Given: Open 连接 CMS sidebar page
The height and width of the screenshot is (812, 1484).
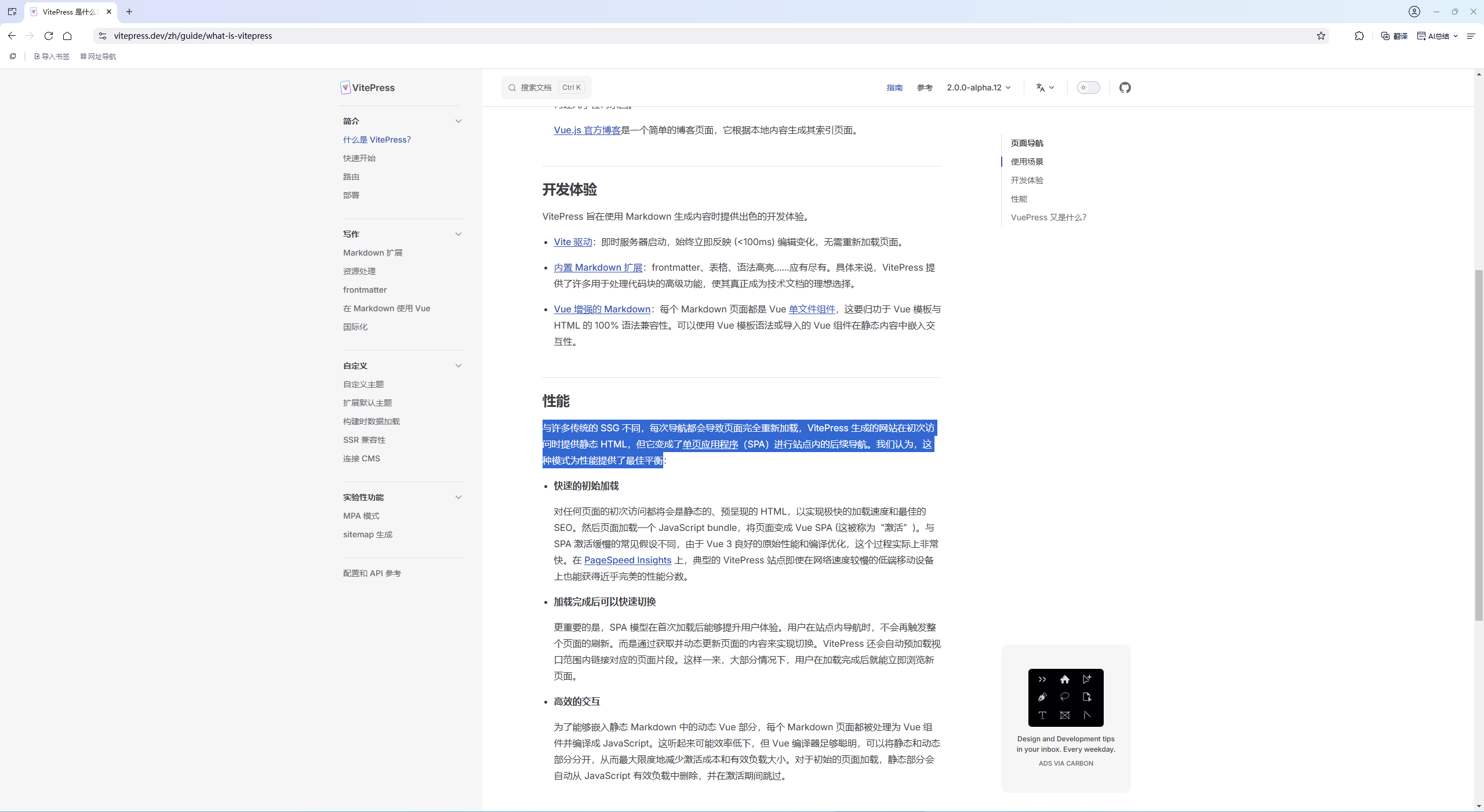Looking at the screenshot, I should click(x=362, y=458).
